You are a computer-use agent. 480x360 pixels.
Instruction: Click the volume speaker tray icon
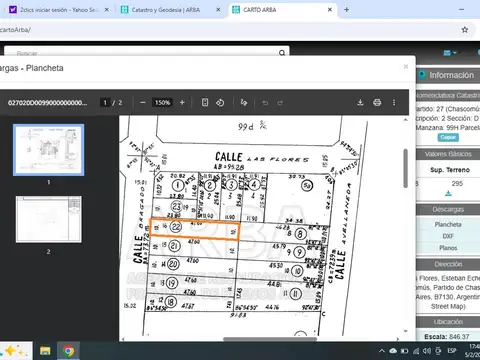[427, 351]
